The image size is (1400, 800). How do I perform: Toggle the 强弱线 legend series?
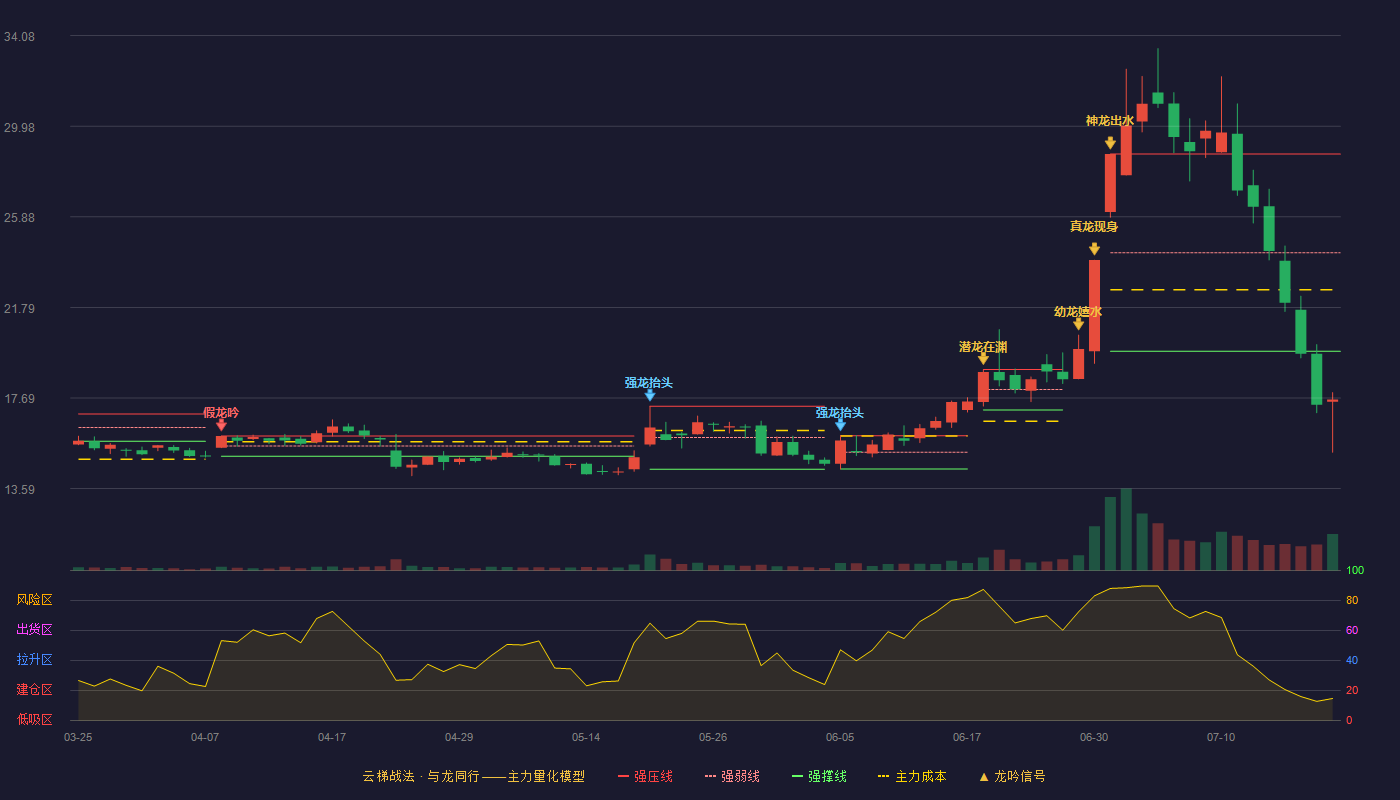click(732, 776)
